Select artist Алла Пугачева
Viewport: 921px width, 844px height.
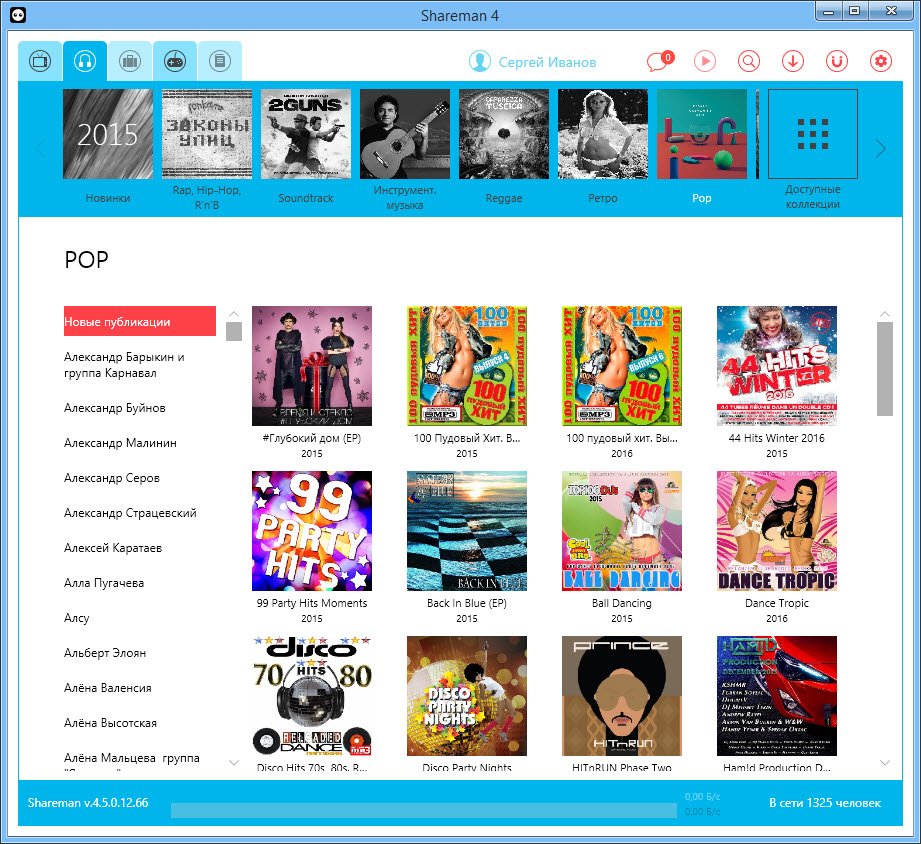pos(104,583)
